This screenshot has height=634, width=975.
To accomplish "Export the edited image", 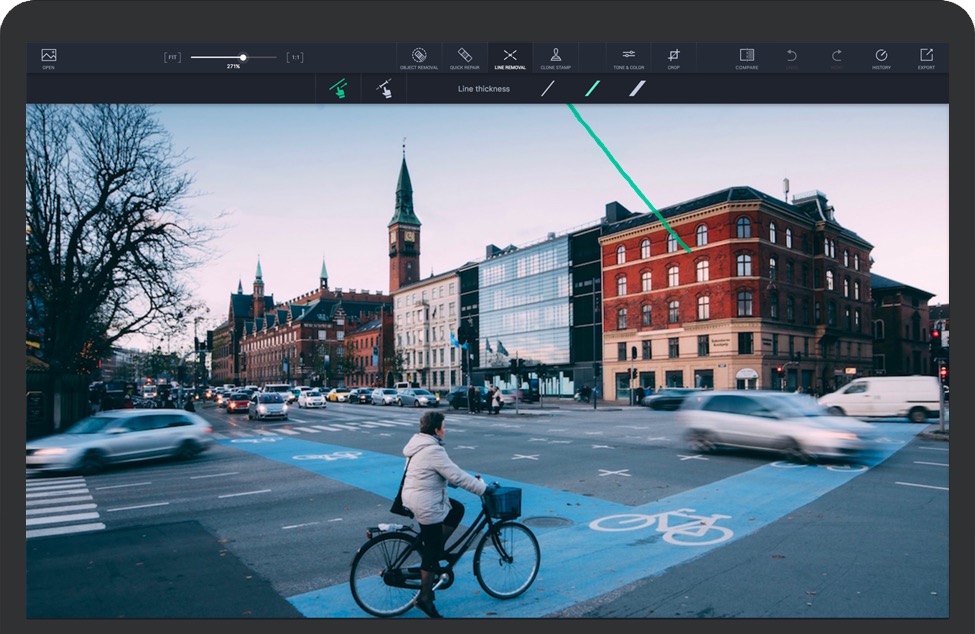I will [926, 57].
